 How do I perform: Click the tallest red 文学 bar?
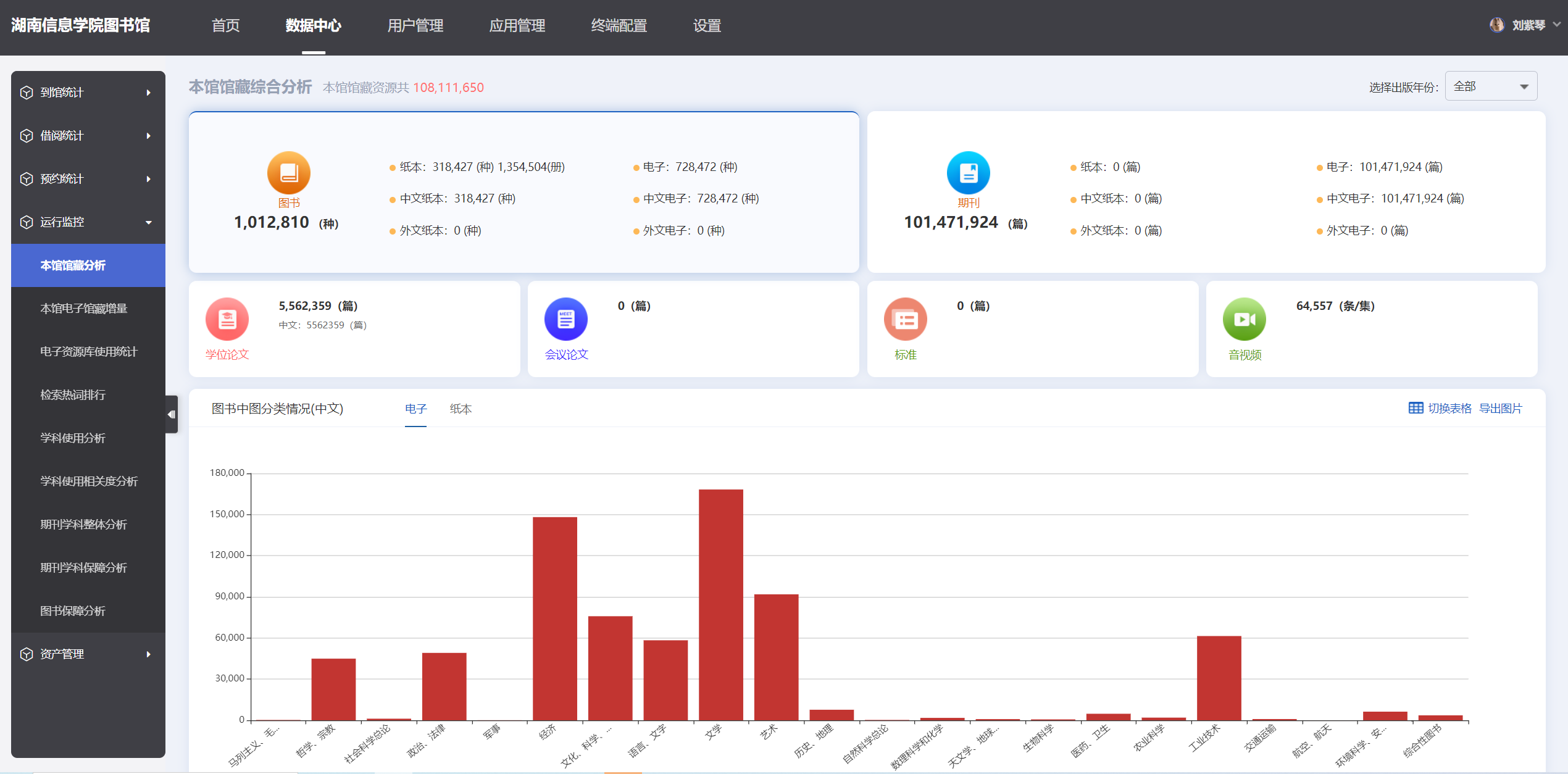[720, 604]
